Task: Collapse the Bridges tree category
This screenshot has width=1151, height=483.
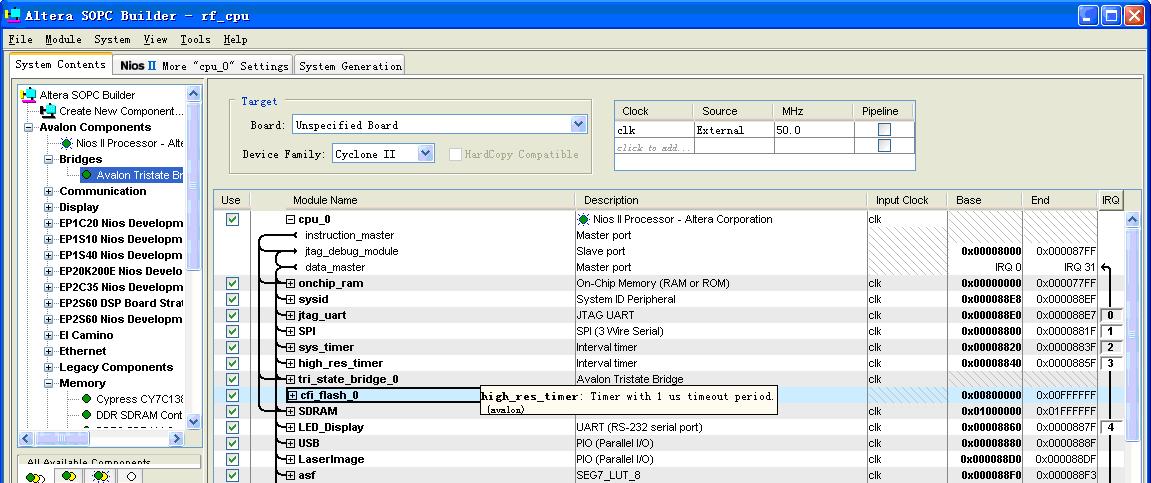Action: tap(48, 159)
